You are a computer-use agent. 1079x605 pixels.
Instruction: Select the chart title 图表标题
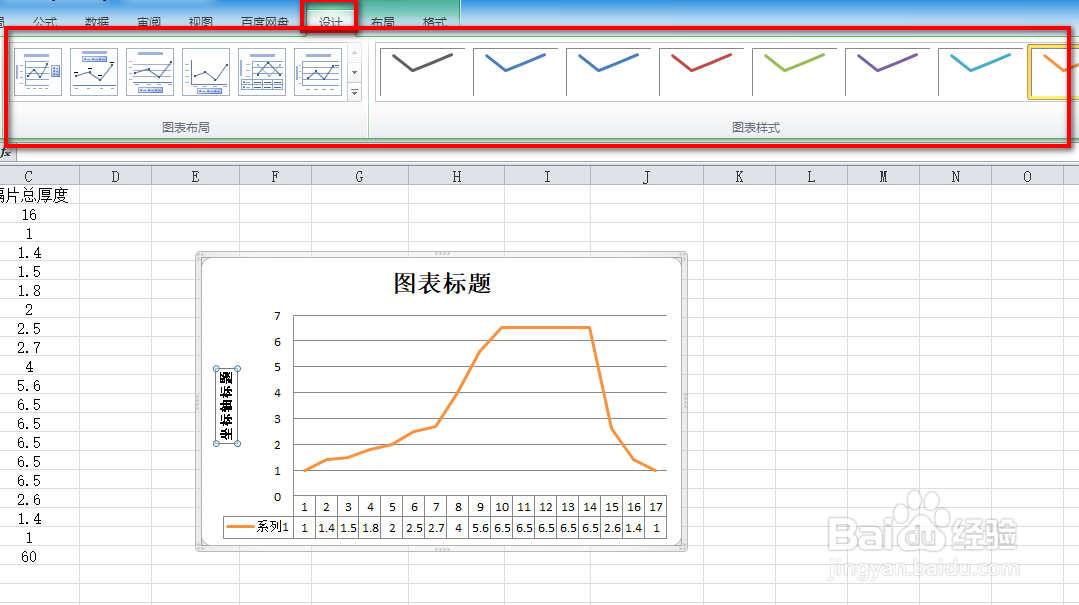point(442,284)
